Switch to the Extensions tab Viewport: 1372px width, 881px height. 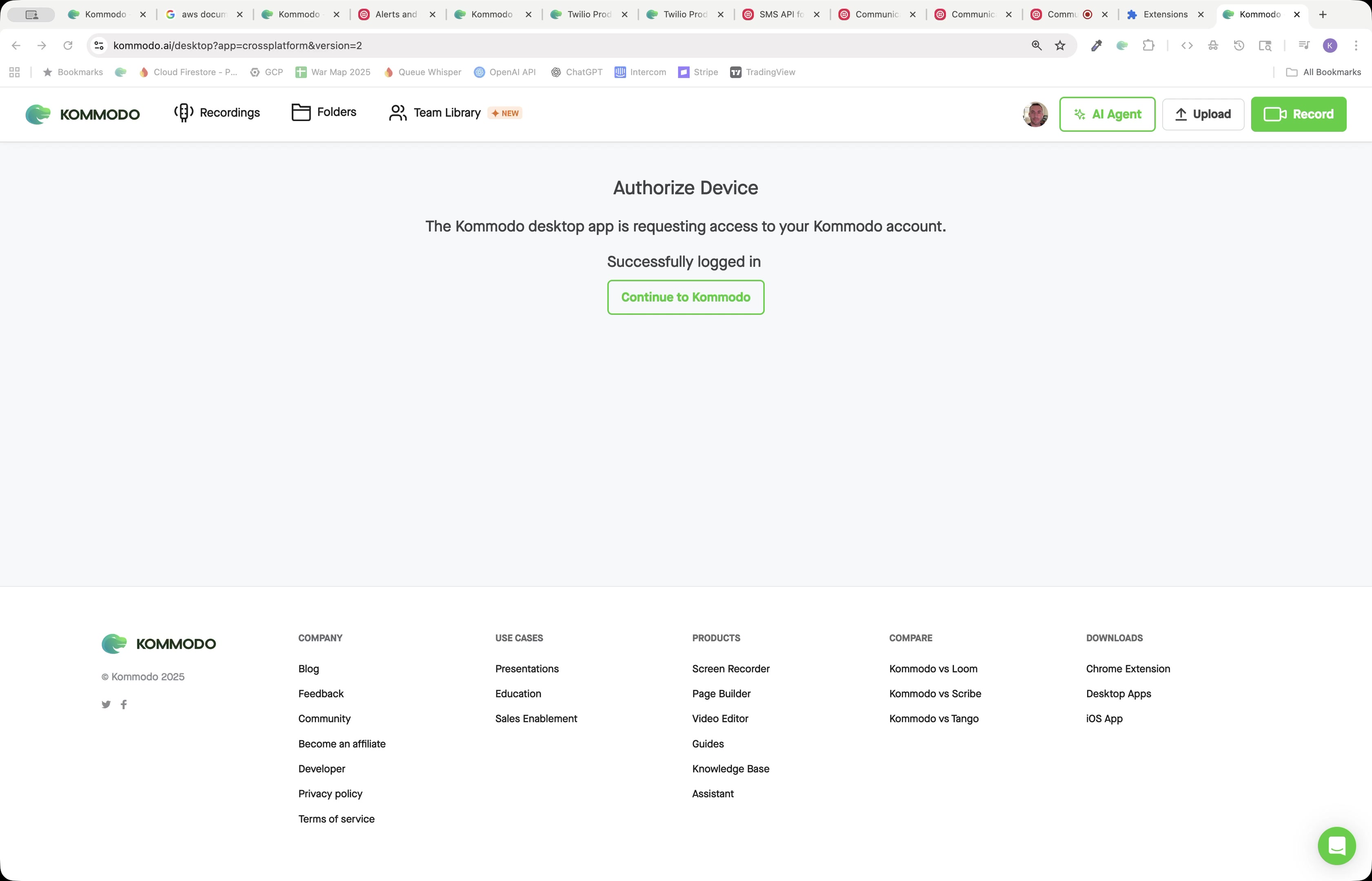1165,14
